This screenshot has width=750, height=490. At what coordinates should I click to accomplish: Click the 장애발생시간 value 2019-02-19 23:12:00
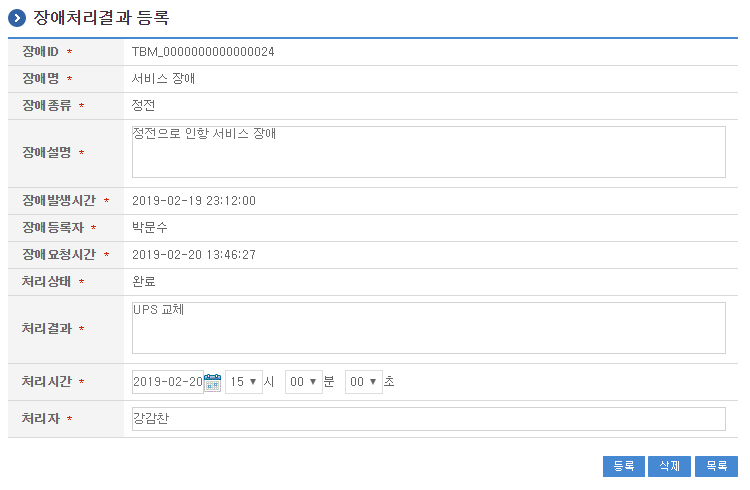(x=194, y=201)
